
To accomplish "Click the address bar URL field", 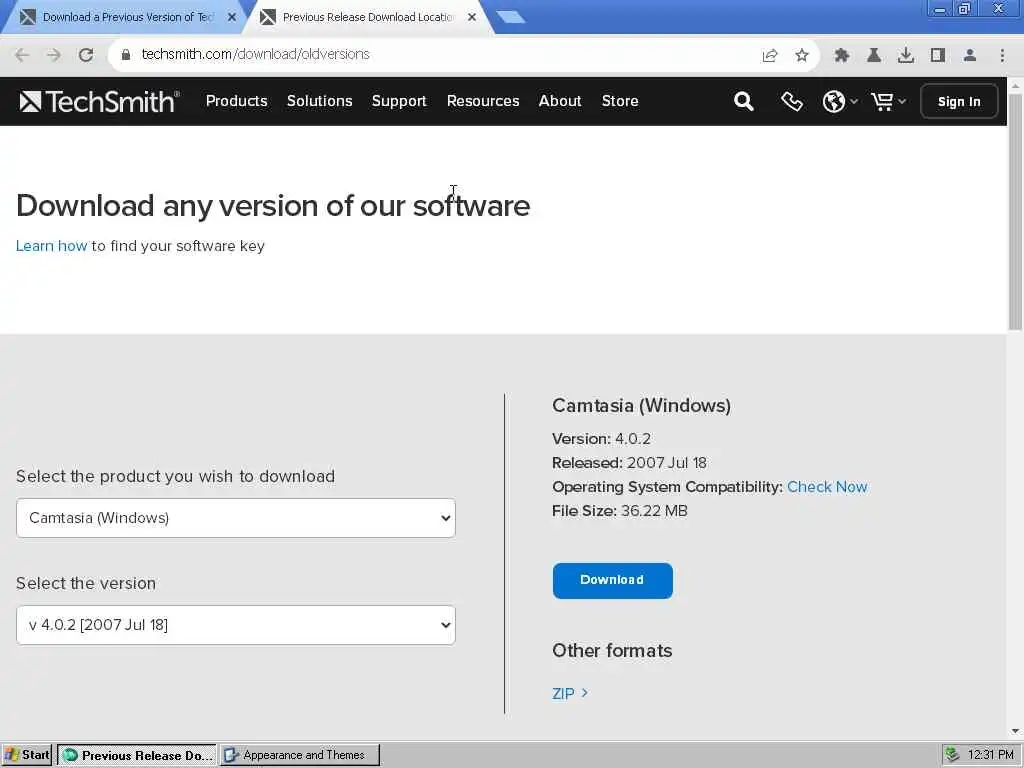I will pyautogui.click(x=431, y=54).
